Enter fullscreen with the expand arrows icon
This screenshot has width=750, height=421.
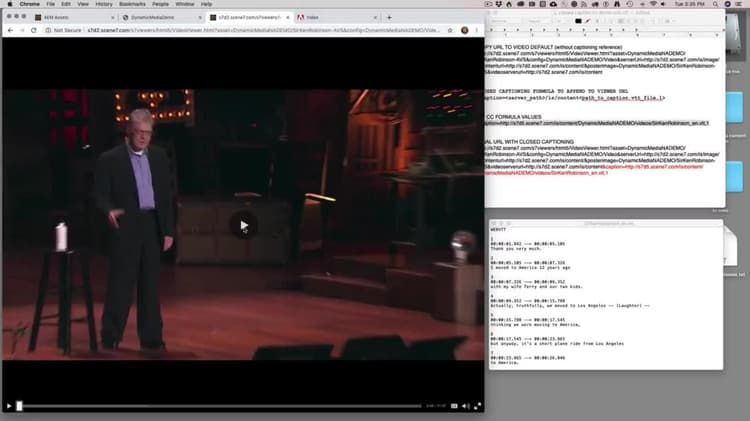coord(477,406)
